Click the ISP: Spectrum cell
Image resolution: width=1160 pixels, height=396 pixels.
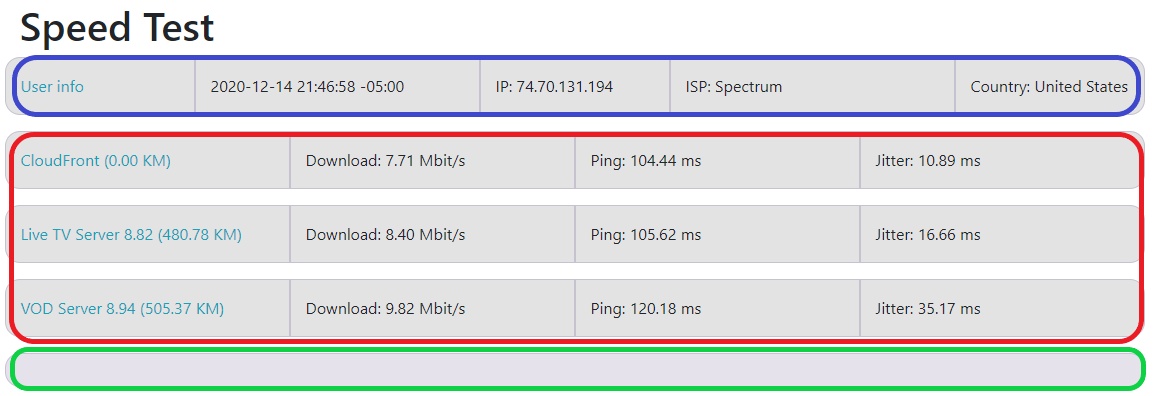pos(812,87)
